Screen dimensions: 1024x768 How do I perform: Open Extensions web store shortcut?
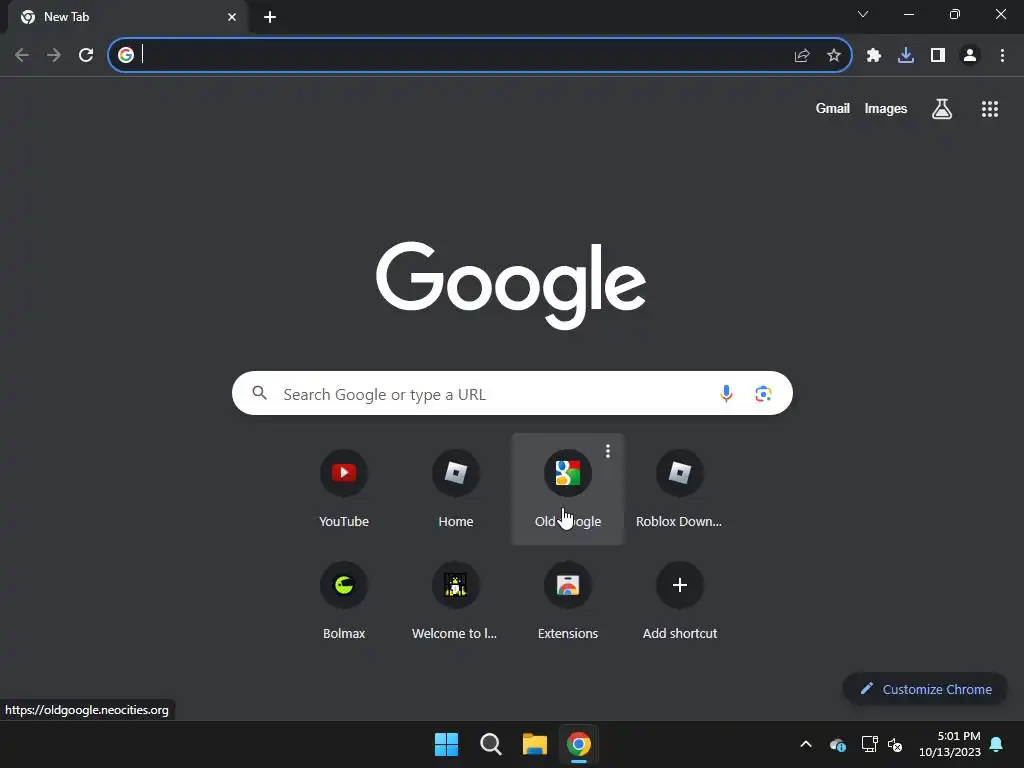(568, 600)
